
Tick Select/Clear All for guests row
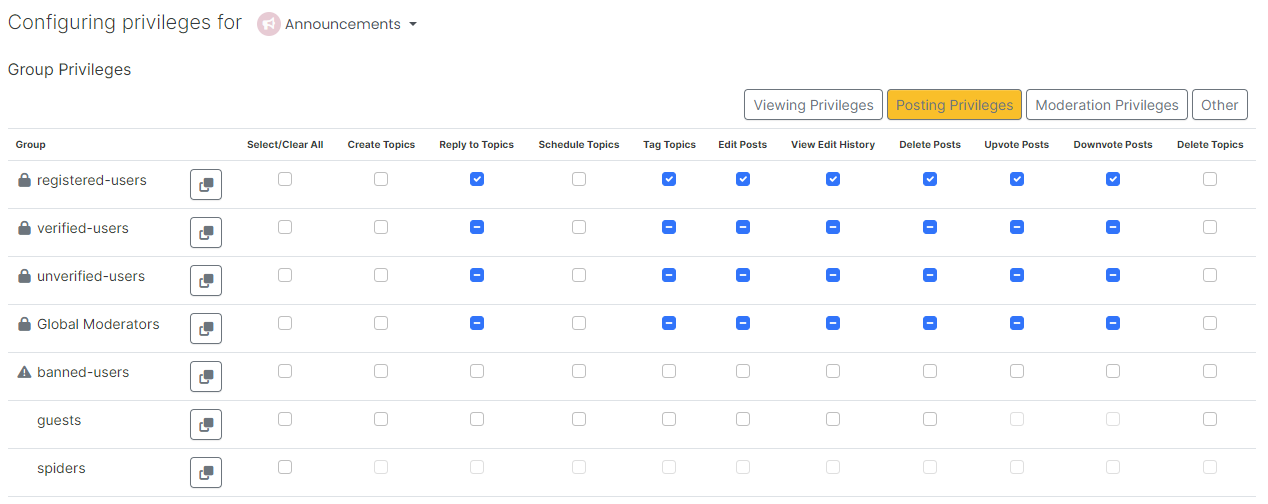(x=285, y=419)
